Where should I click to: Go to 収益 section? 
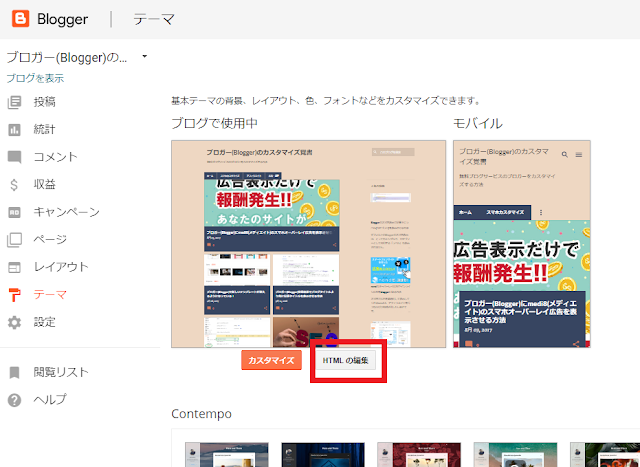coord(44,185)
